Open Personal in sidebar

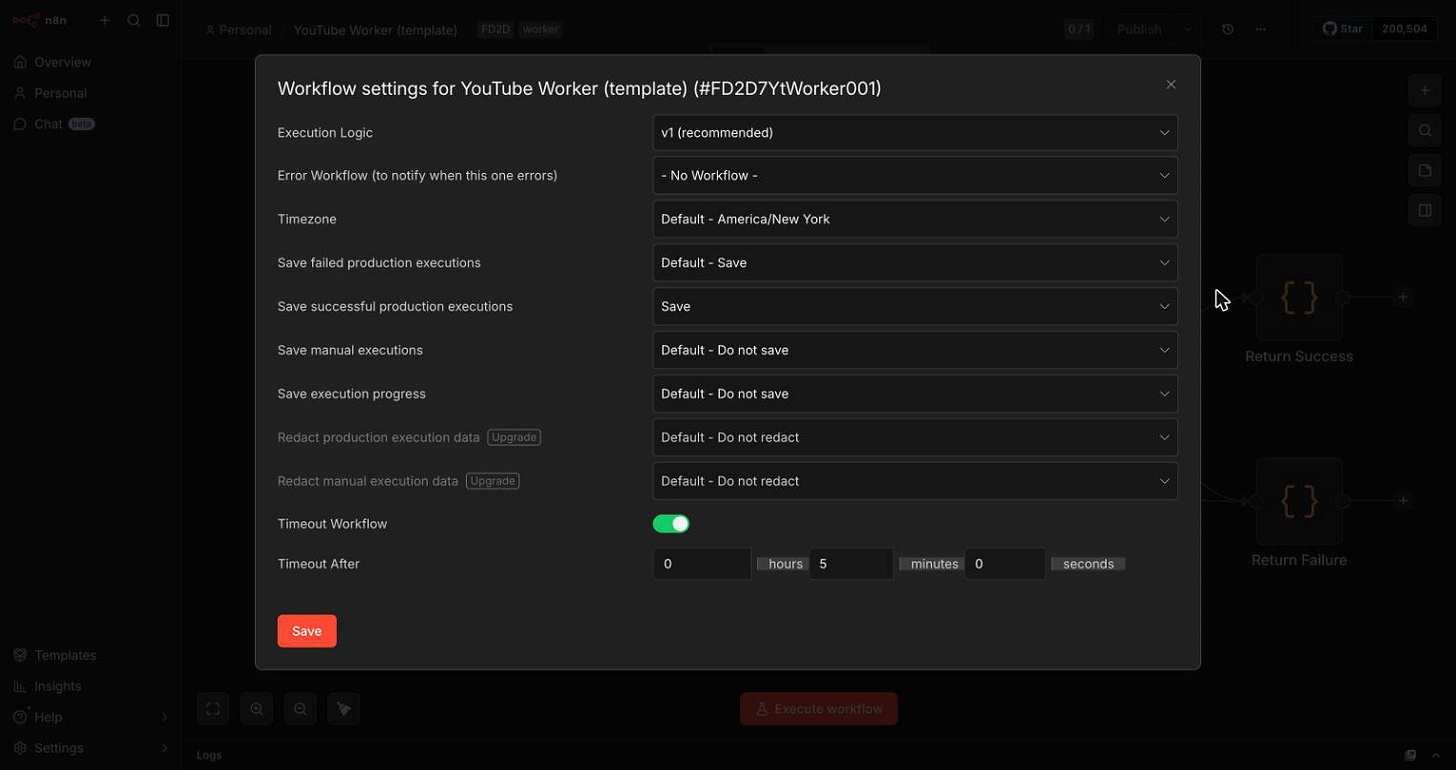(x=90, y=93)
